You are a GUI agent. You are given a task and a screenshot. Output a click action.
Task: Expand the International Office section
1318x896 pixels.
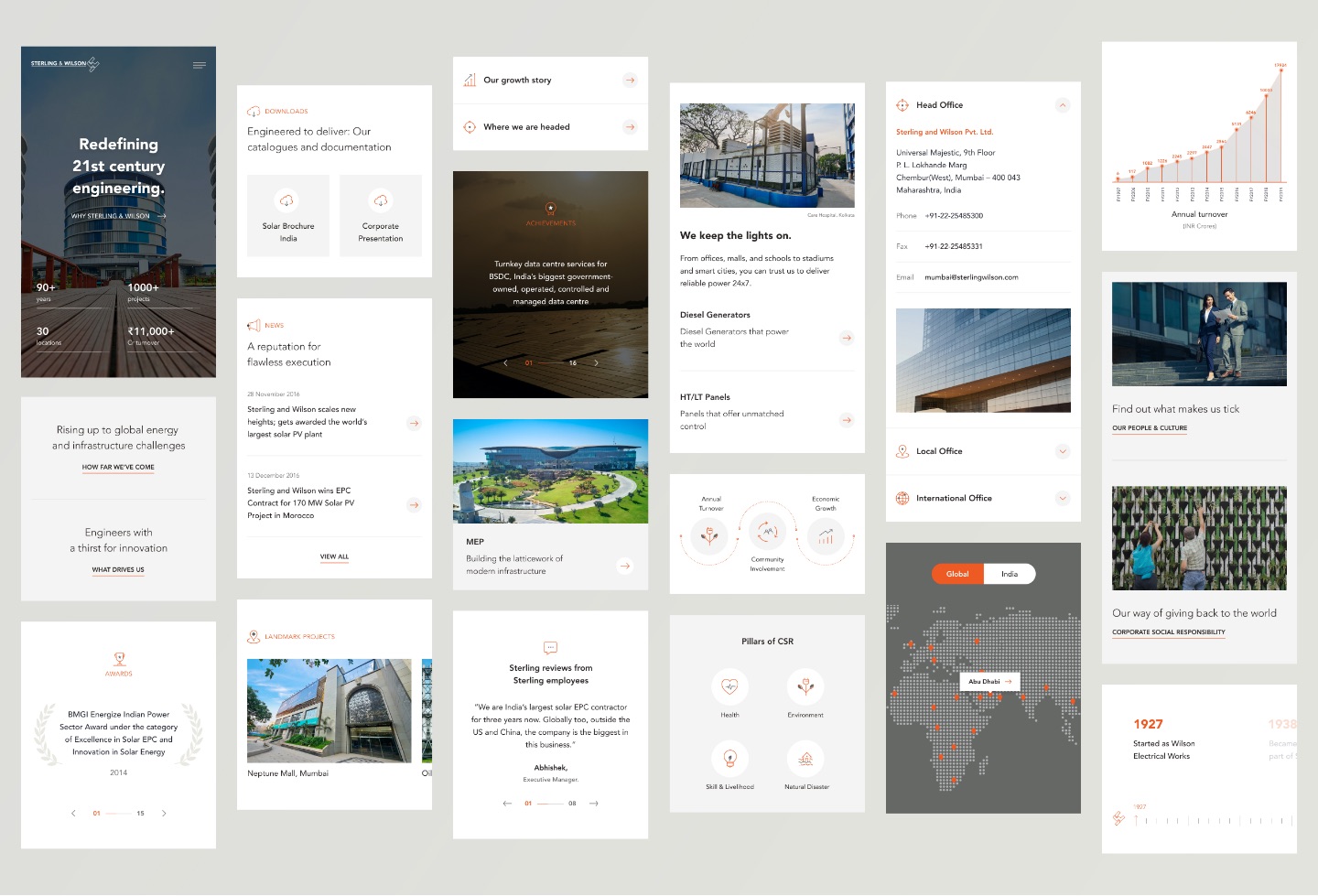click(x=1063, y=498)
